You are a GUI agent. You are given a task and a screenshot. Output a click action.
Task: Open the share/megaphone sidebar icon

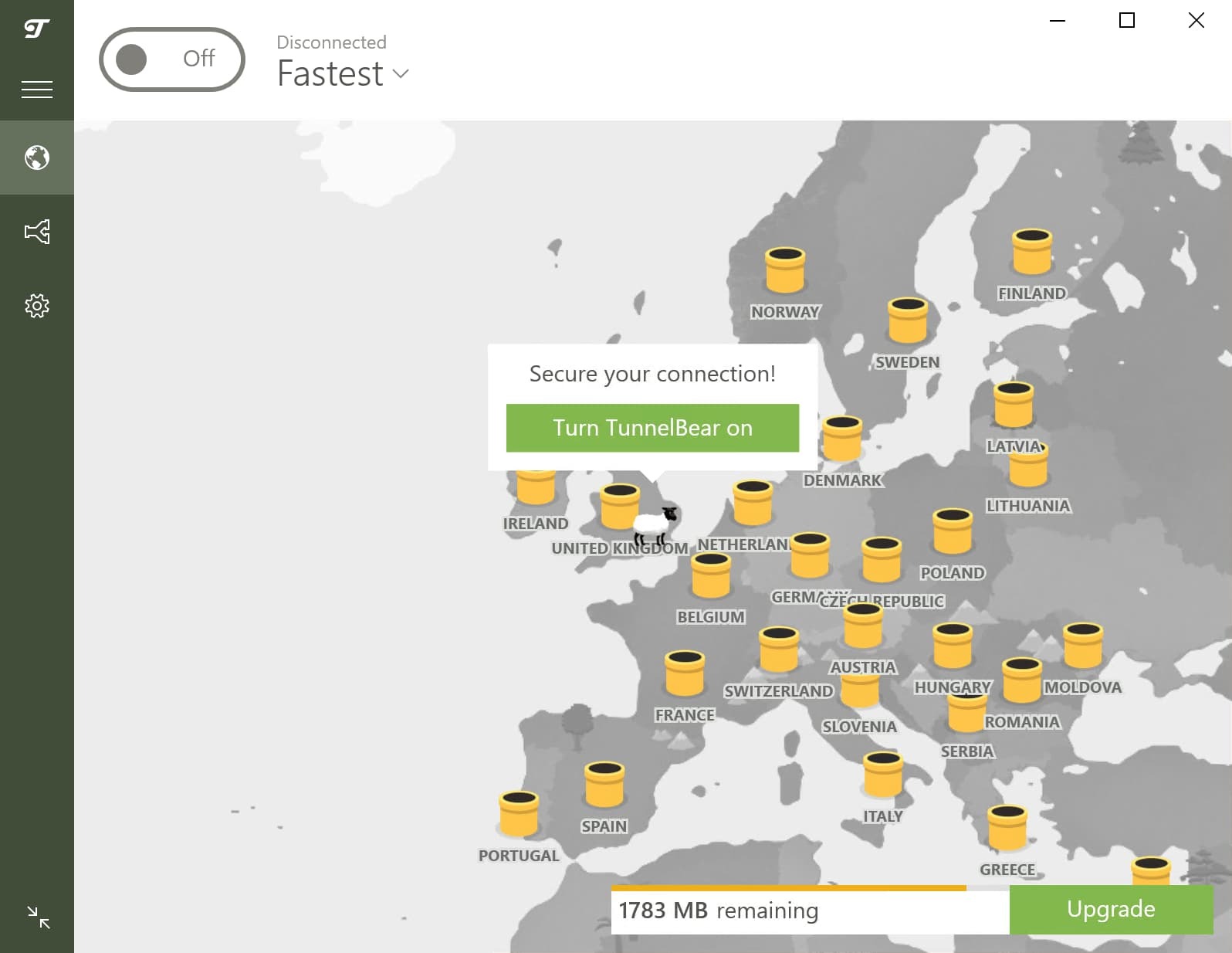[x=37, y=232]
